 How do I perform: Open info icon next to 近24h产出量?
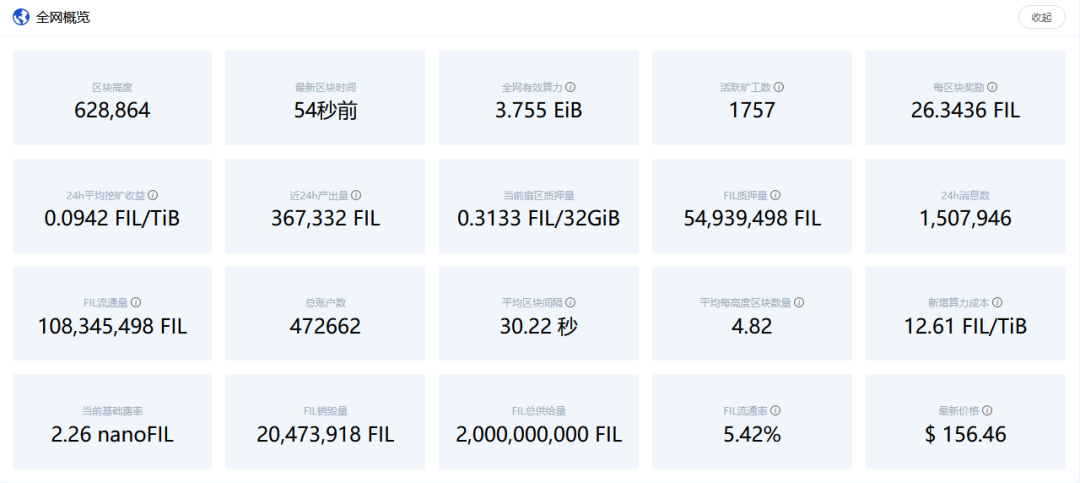[x=356, y=196]
